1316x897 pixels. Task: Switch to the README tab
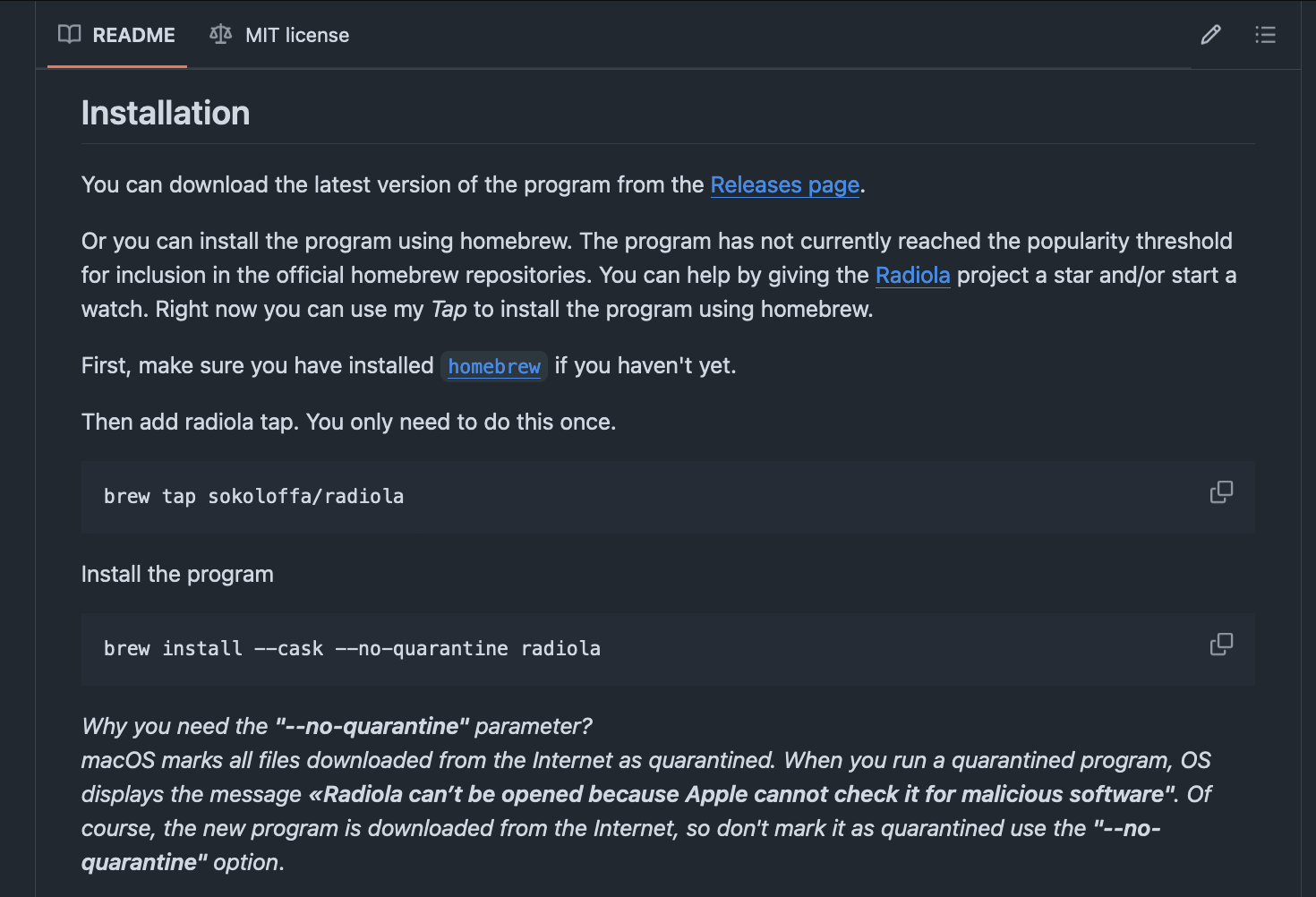pyautogui.click(x=117, y=35)
